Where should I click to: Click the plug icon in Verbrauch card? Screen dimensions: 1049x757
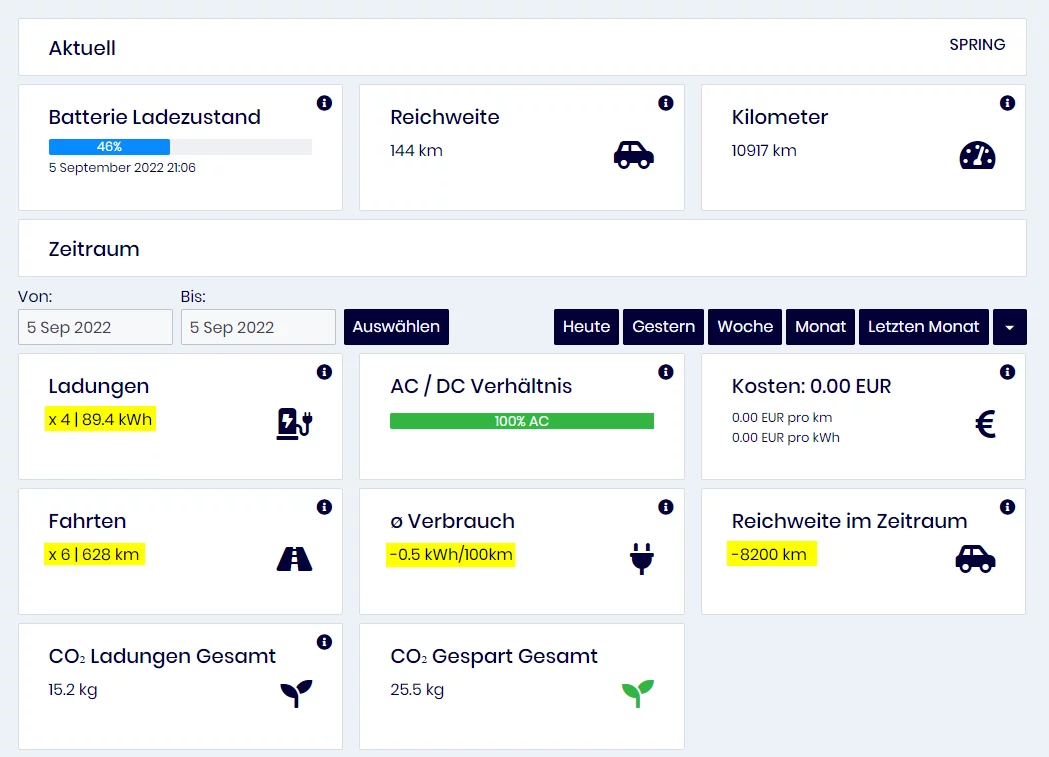(641, 558)
